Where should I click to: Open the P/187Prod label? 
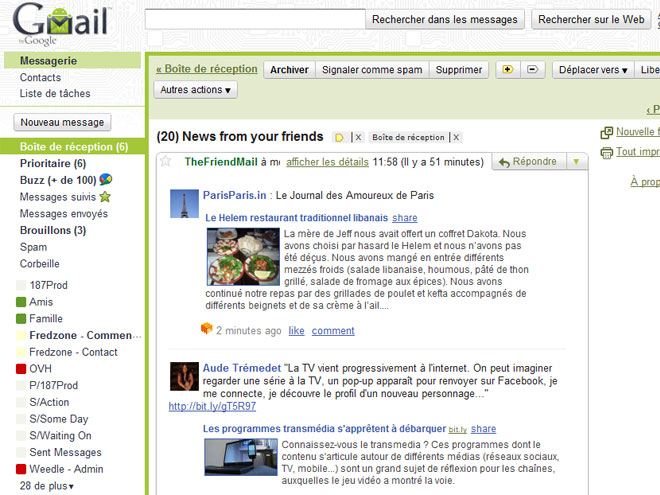54,386
